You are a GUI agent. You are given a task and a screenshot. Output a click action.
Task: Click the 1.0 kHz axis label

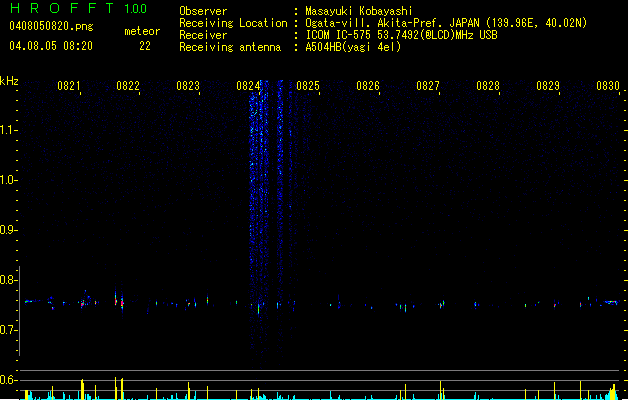(x=8, y=180)
